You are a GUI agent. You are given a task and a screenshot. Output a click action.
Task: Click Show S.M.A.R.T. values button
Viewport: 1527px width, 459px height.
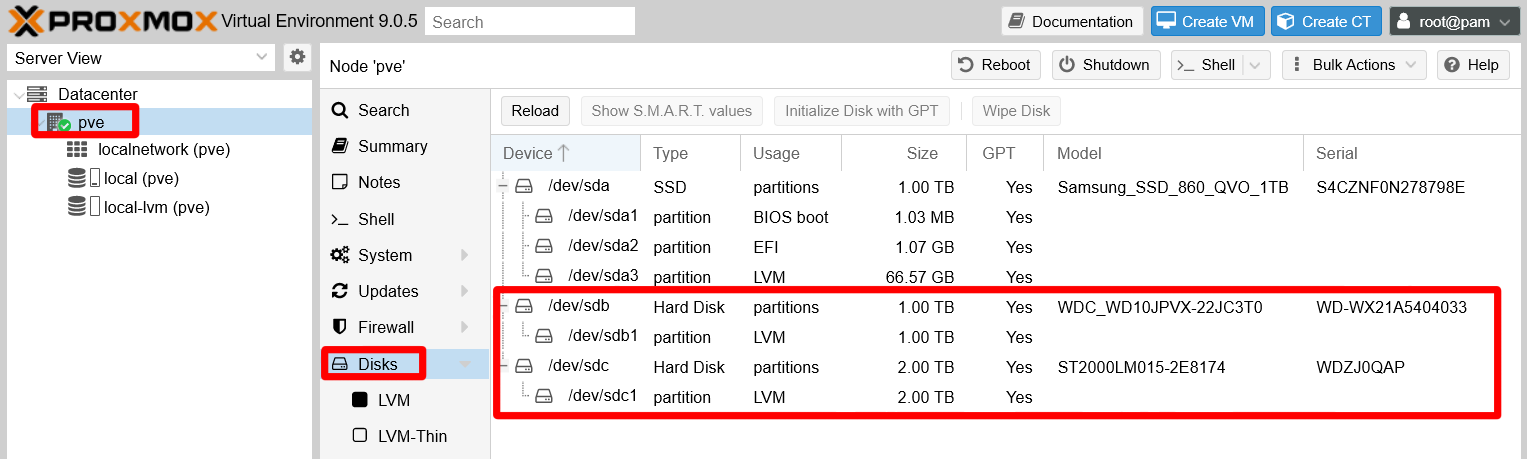(671, 111)
